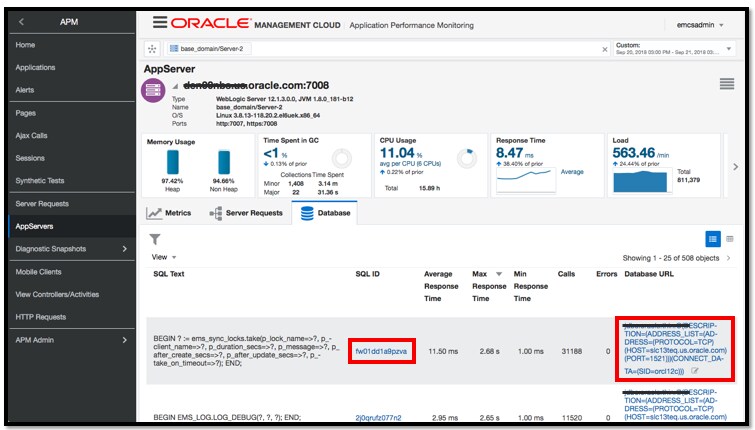755x430 pixels.
Task: Click the 8.47 ms Response Time value
Action: [x=515, y=153]
